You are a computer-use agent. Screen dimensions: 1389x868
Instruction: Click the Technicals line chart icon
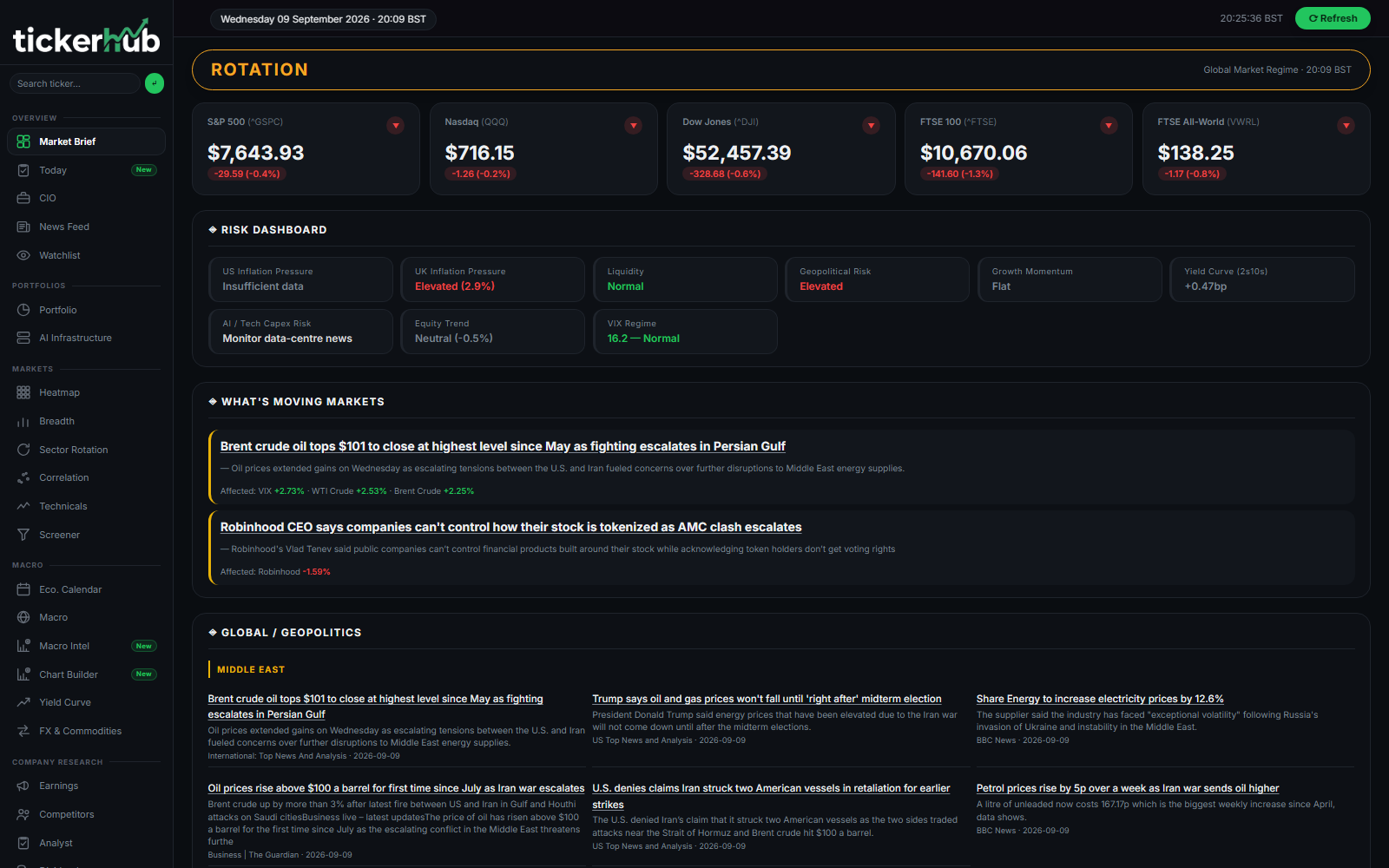click(23, 506)
